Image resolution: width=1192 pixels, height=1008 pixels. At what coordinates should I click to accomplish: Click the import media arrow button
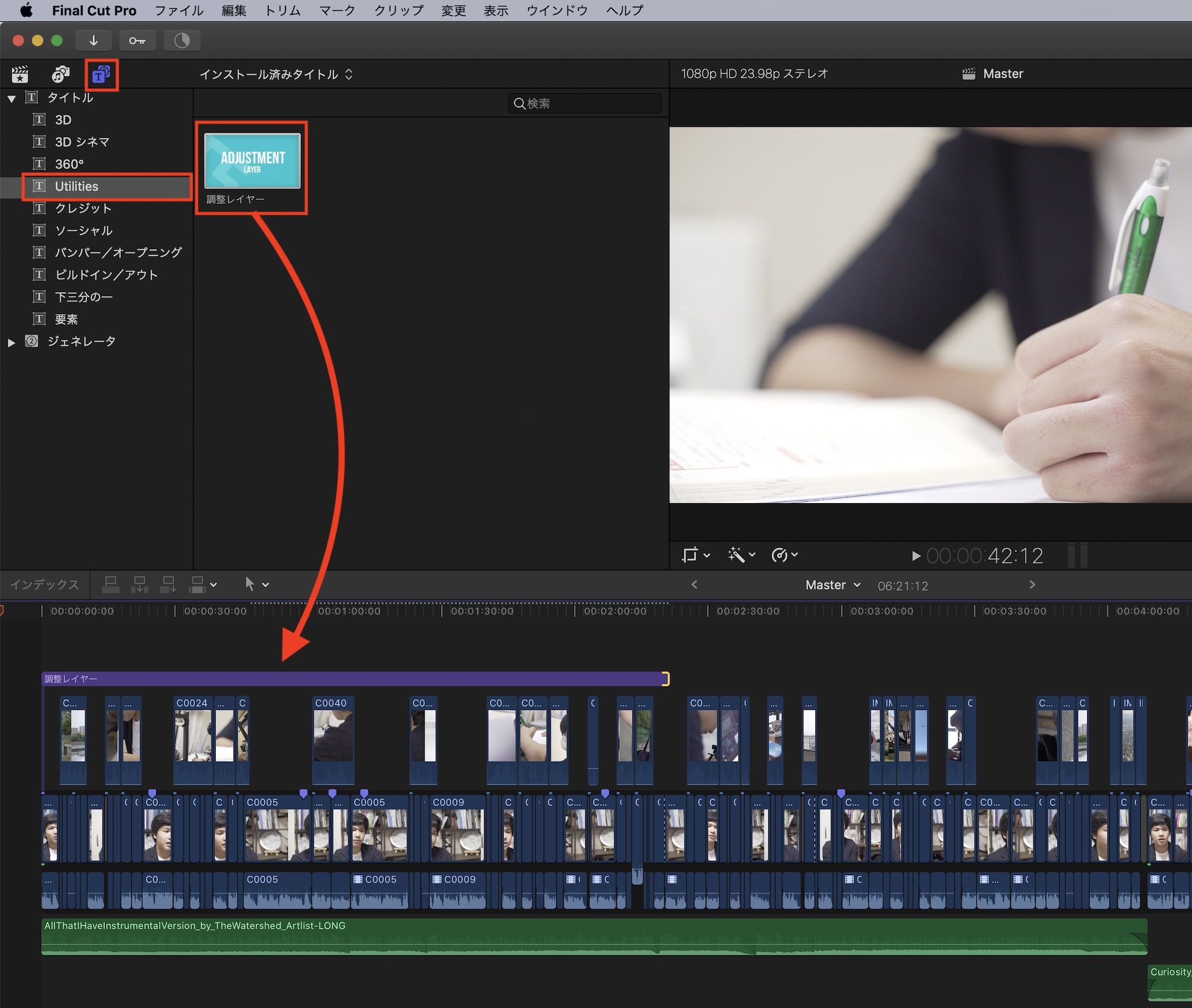point(94,41)
